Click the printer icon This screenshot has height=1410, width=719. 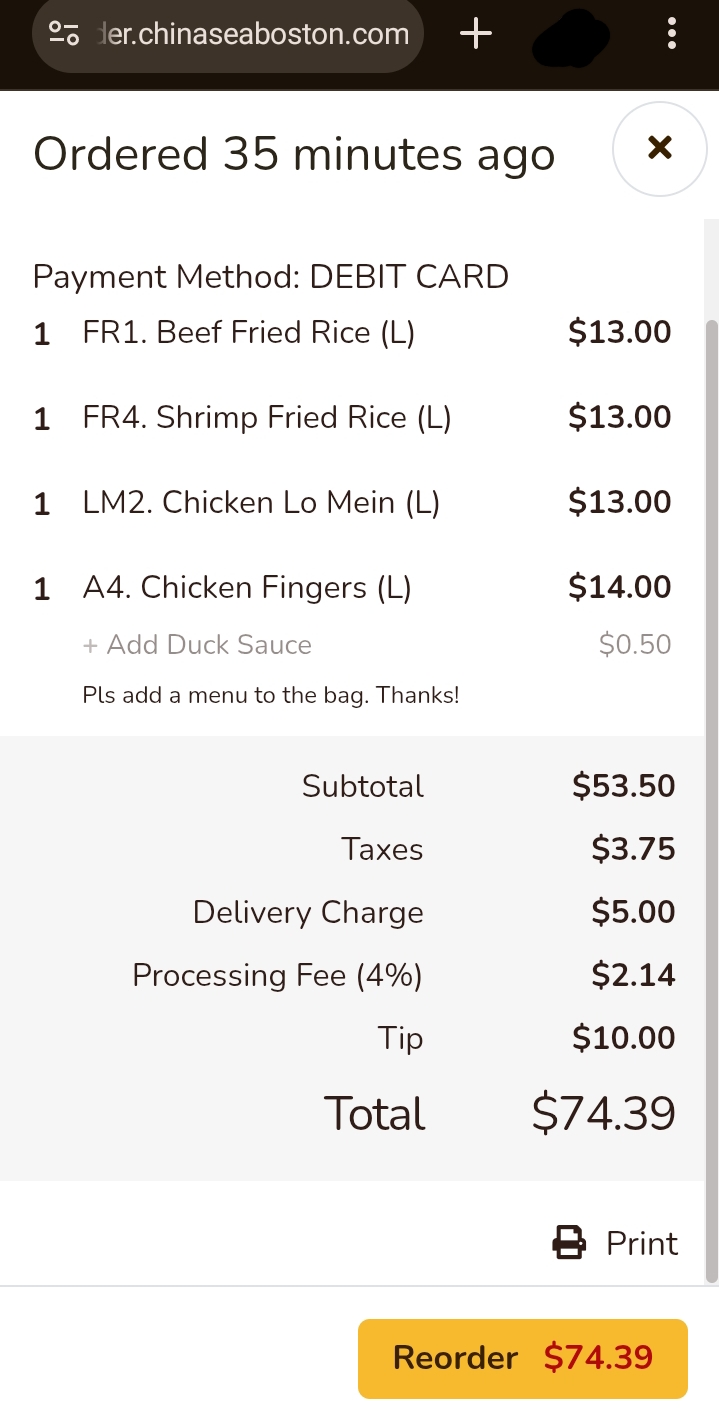pos(569,1243)
